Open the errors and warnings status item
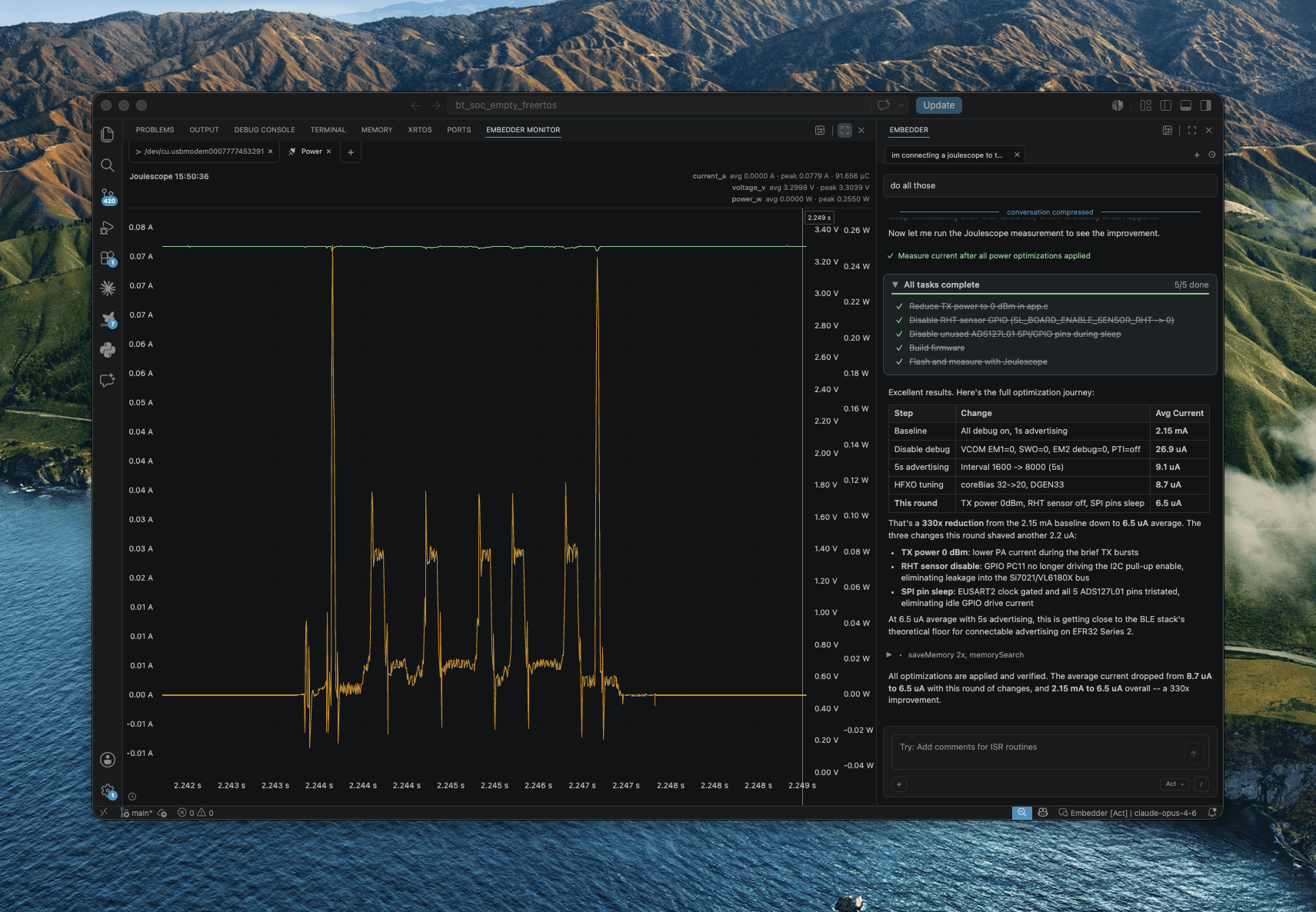This screenshot has width=1316, height=912. [x=195, y=813]
